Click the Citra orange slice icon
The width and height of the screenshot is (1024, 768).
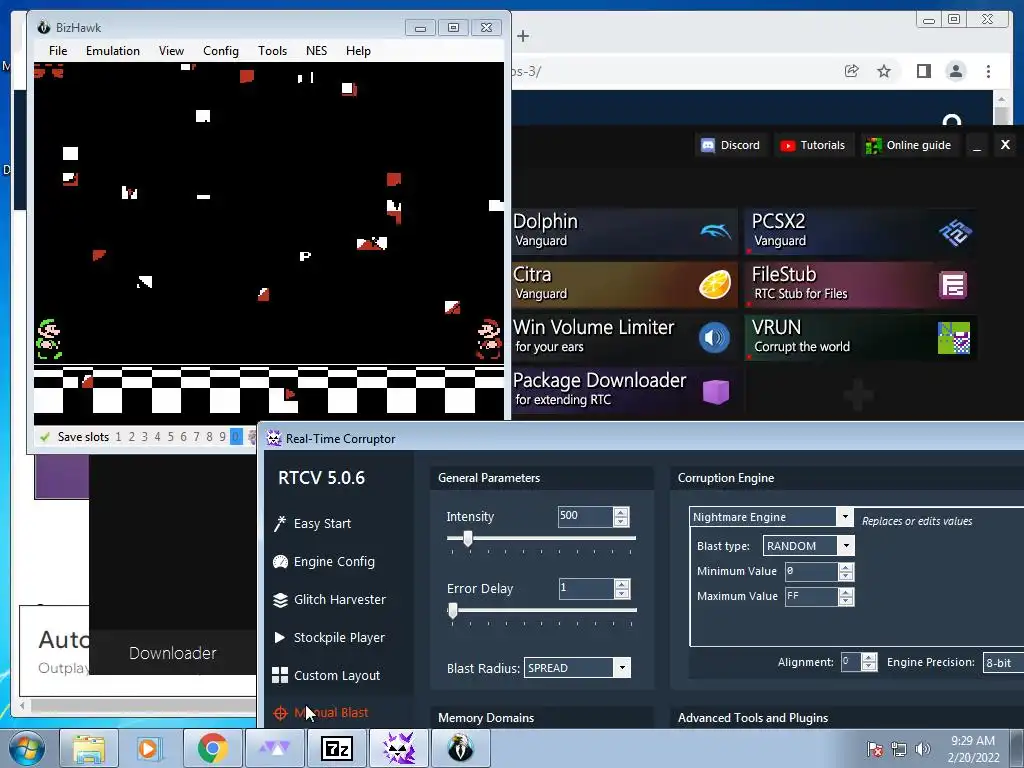pyautogui.click(x=715, y=285)
